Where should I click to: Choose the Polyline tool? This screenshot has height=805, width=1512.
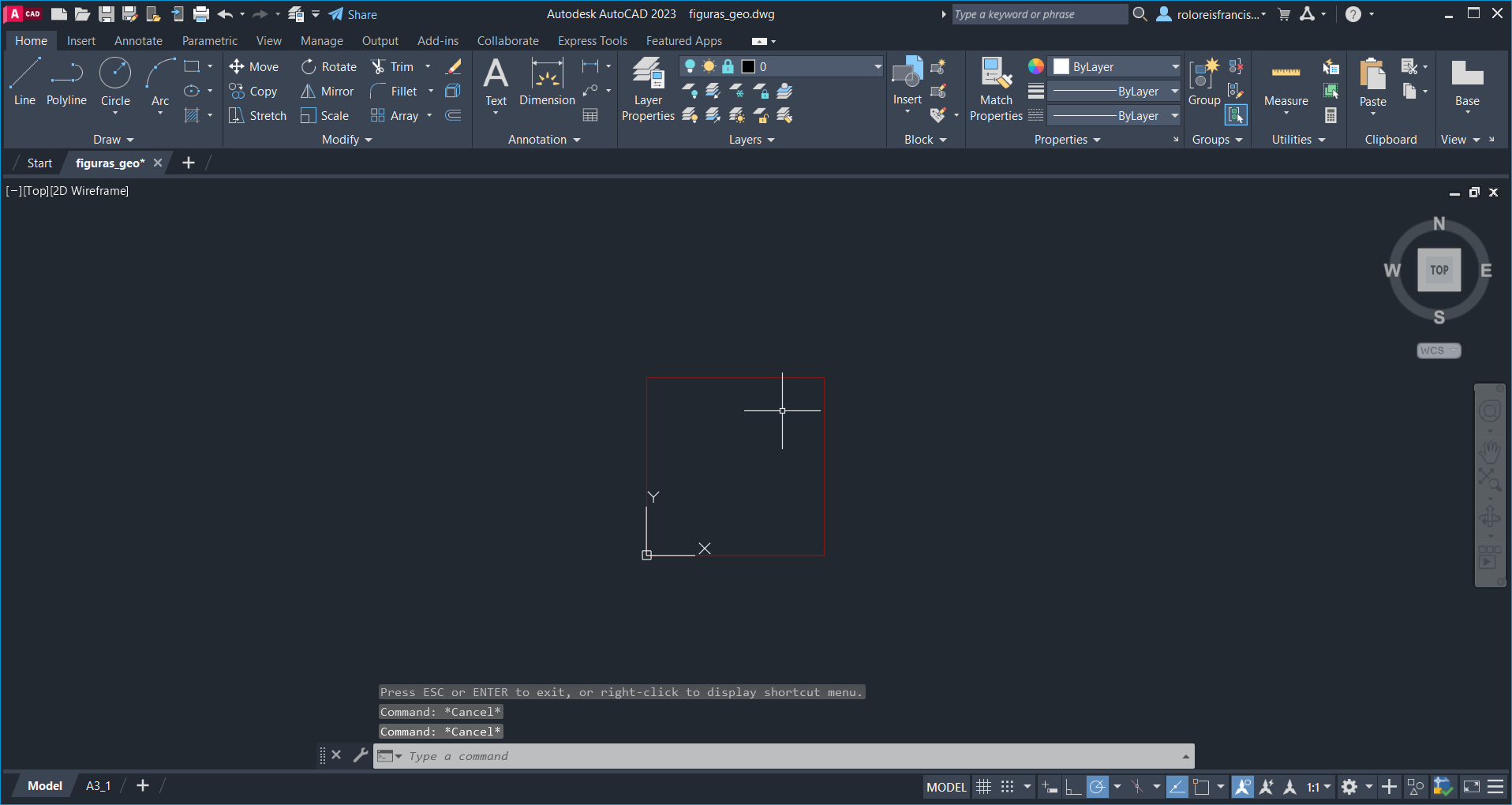(66, 81)
